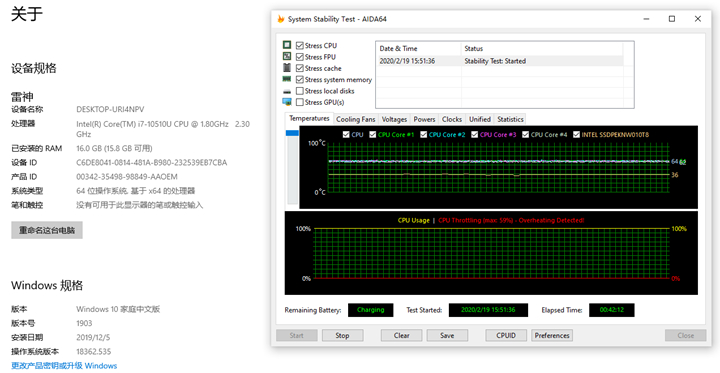720x373 pixels.
Task: Click the cache chip icon beside Stress cache
Action: tap(287, 68)
